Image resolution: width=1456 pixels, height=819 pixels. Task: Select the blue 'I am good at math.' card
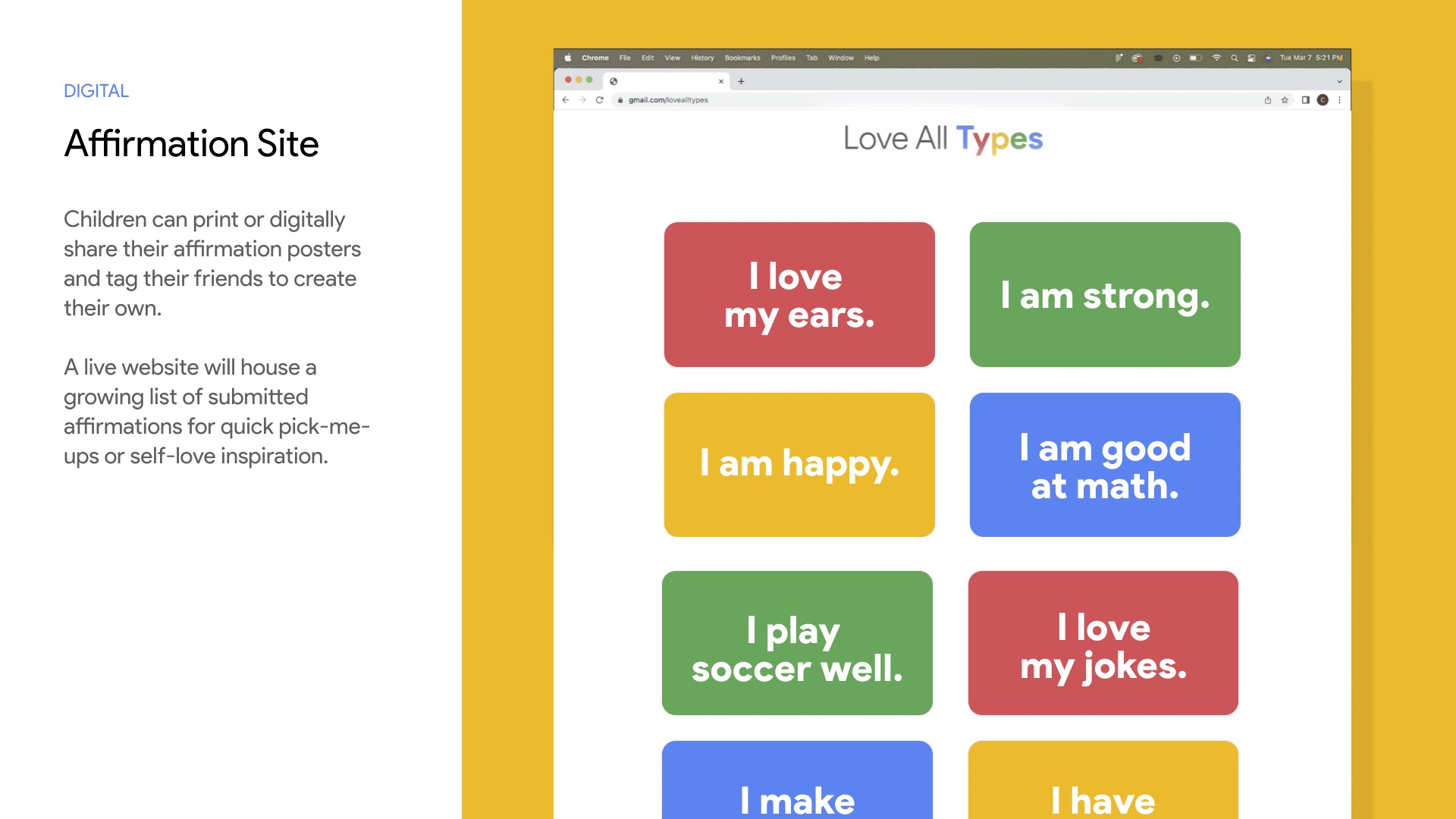[1104, 465]
